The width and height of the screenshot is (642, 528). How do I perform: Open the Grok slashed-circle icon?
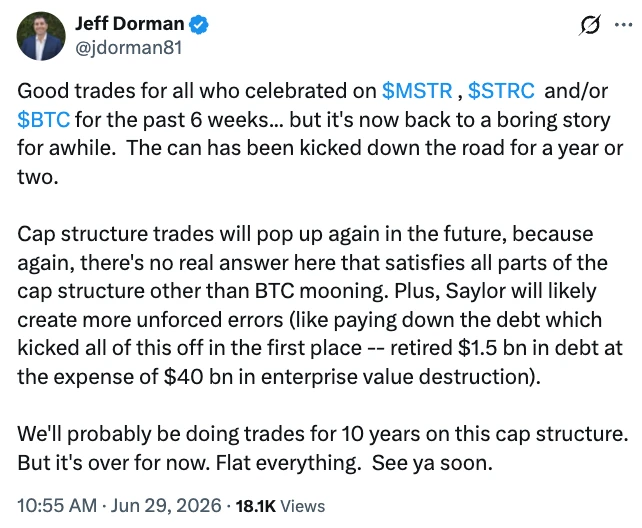click(x=590, y=25)
